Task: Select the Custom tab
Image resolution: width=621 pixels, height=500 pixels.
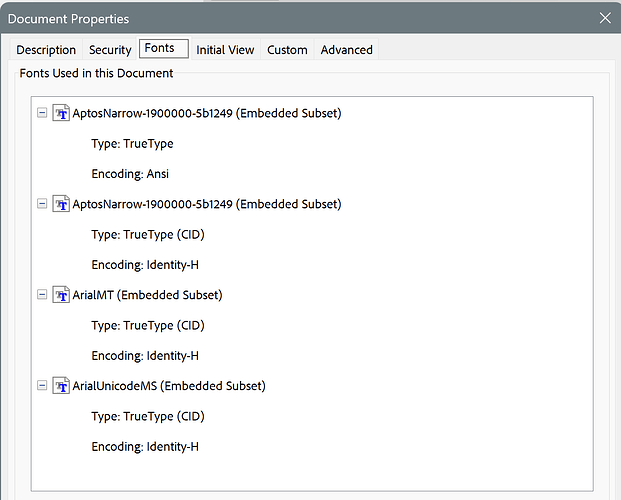Action: pyautogui.click(x=287, y=50)
